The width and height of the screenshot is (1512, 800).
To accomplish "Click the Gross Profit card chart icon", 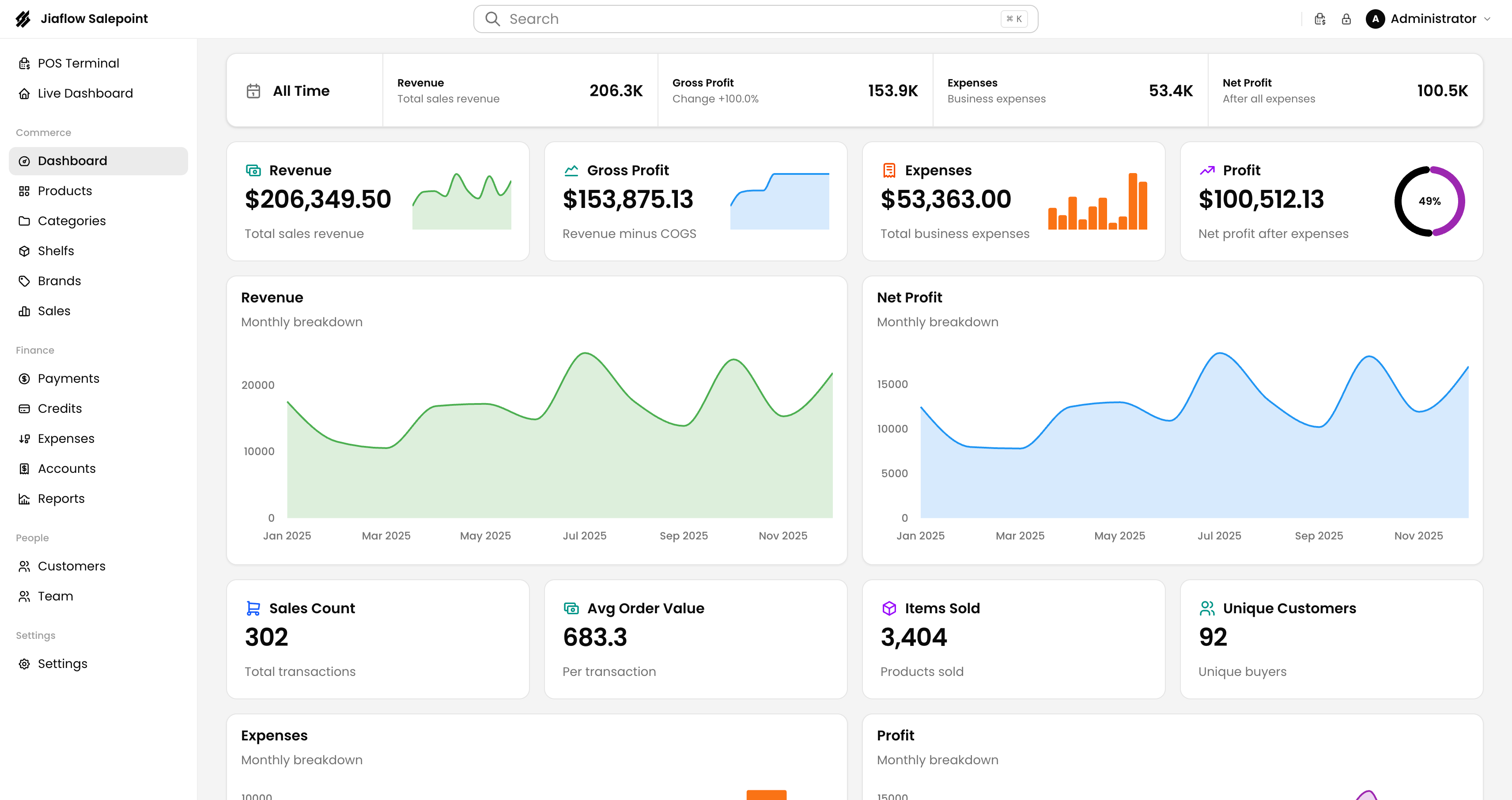I will tap(571, 170).
